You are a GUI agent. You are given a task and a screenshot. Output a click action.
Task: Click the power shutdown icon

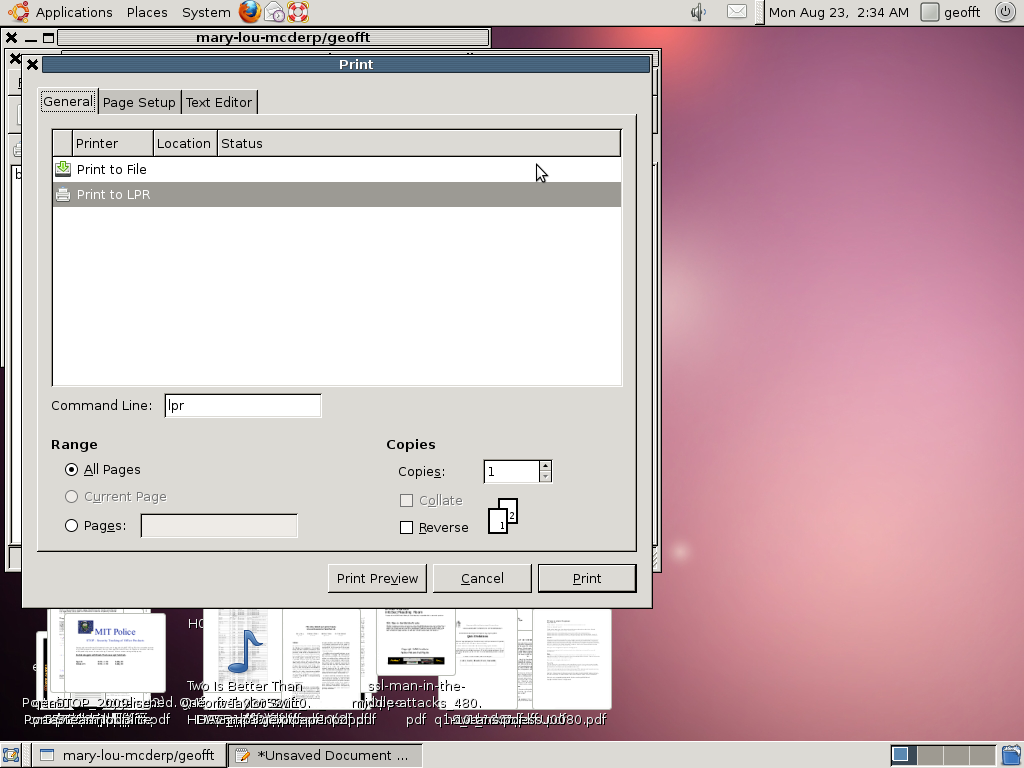click(1005, 12)
